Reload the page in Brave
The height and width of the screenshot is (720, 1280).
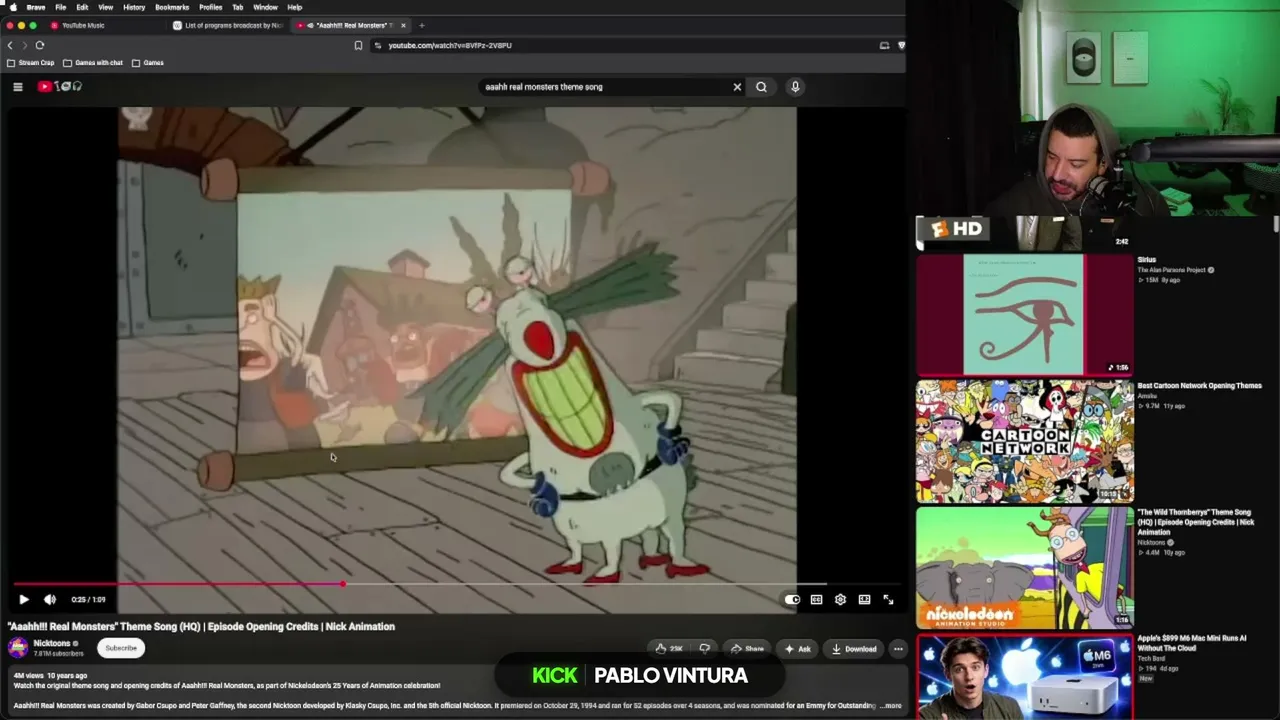click(x=40, y=45)
